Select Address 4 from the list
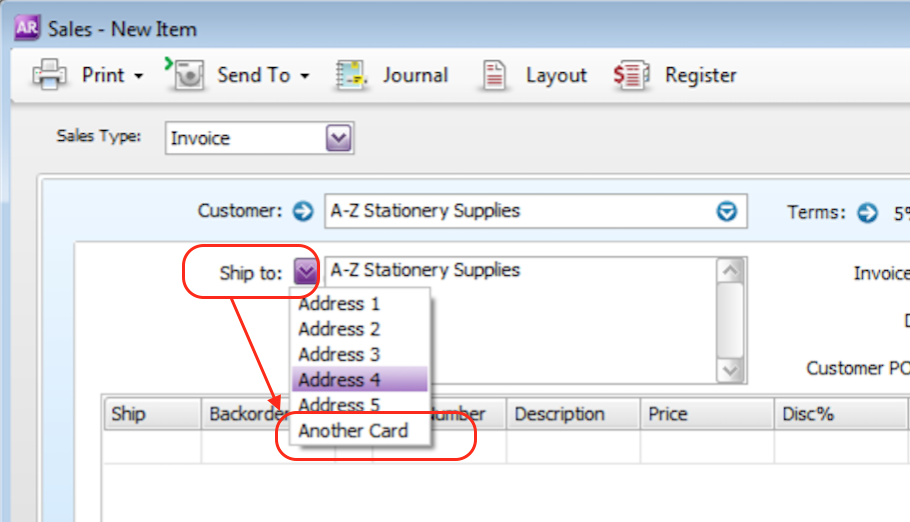The width and height of the screenshot is (910, 522). pyautogui.click(x=359, y=379)
